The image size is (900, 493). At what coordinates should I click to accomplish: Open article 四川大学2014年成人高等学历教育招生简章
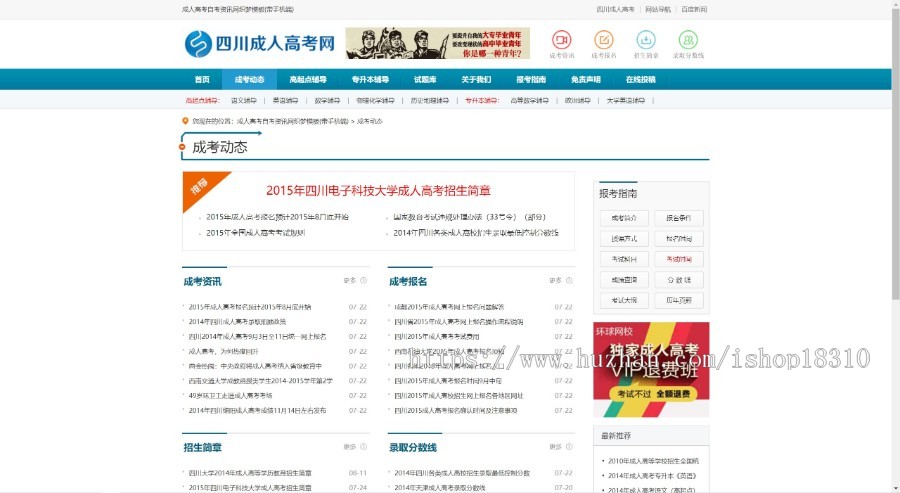(250, 473)
